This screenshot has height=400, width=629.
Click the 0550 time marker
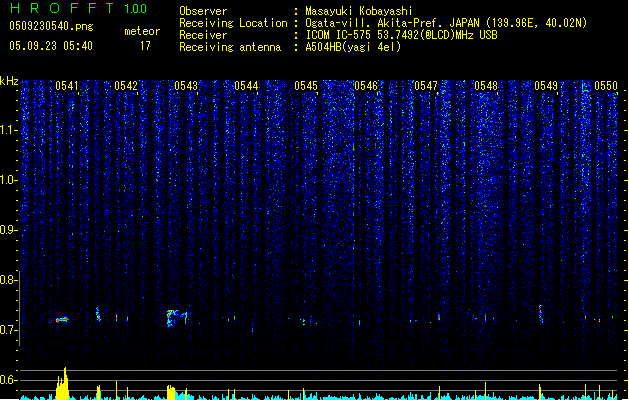pyautogui.click(x=606, y=86)
